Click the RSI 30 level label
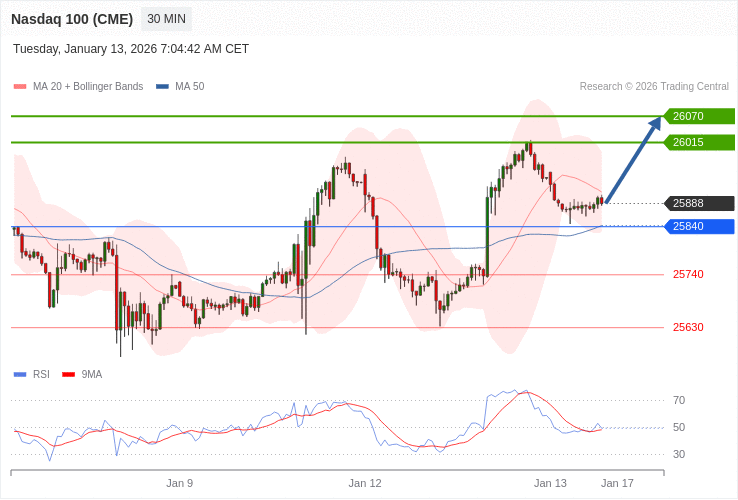 point(679,454)
